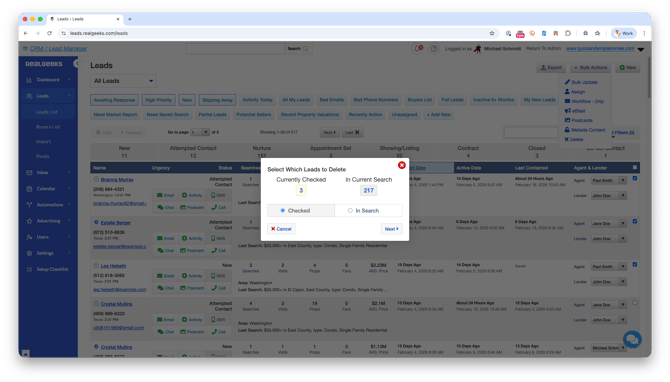Open the CRM / Lead Manager link
The image size is (670, 382).
click(x=58, y=49)
